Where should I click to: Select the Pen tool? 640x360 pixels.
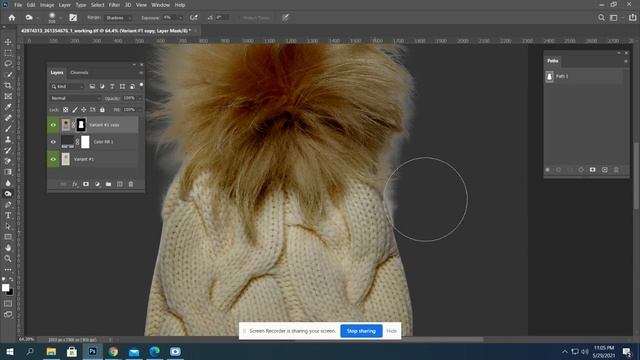click(8, 204)
